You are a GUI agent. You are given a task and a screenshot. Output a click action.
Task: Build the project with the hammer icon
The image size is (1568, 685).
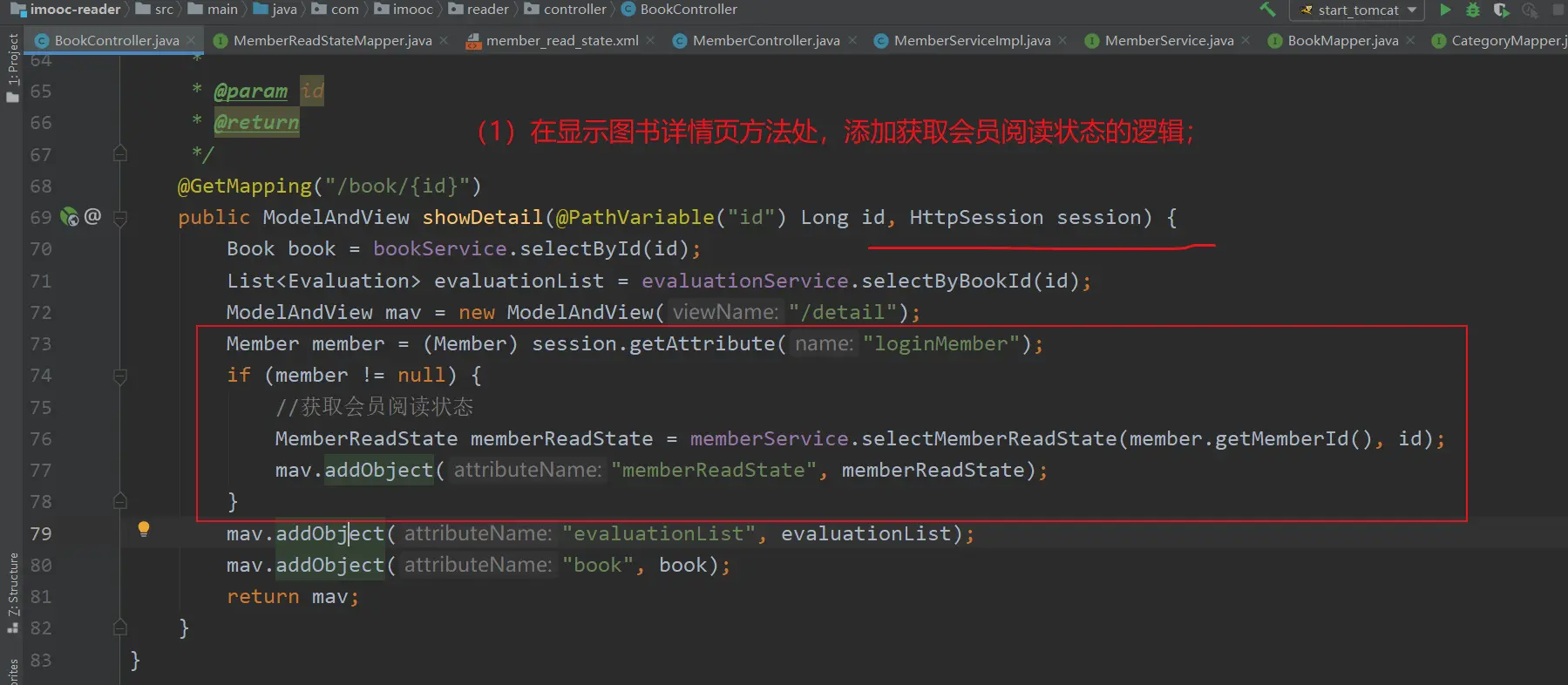point(1268,10)
